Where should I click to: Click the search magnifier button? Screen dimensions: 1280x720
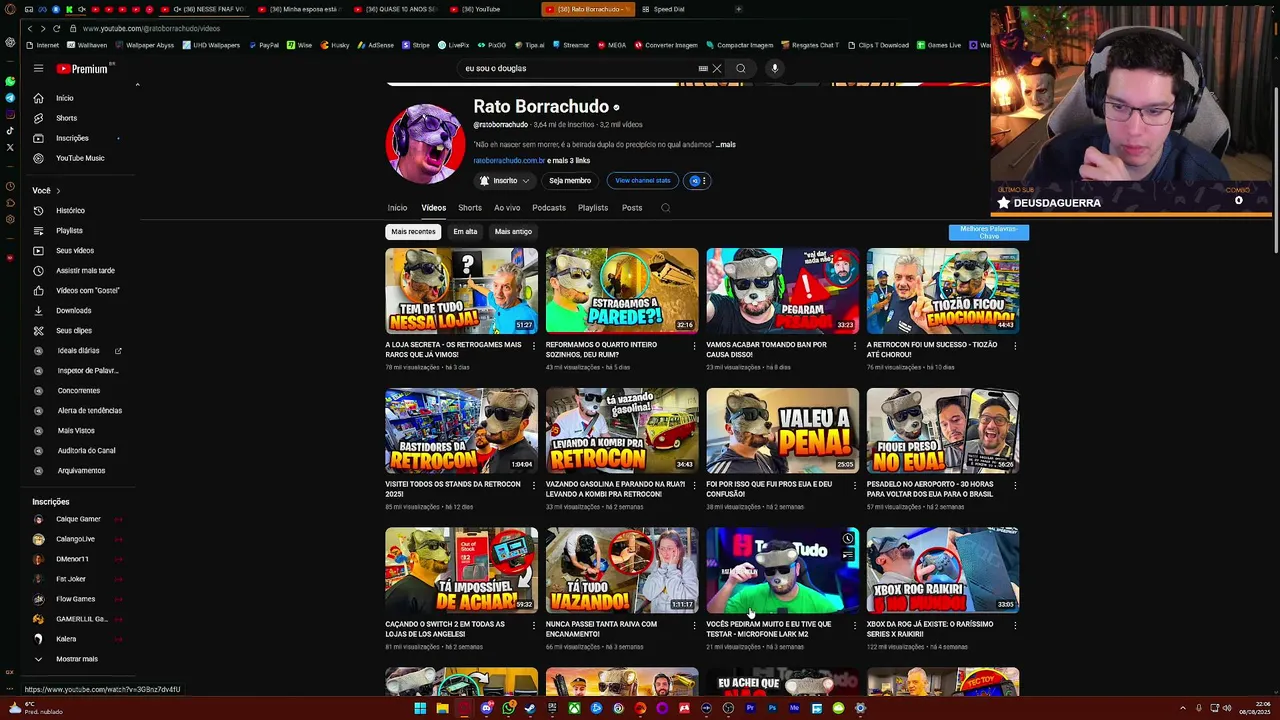pos(741,68)
